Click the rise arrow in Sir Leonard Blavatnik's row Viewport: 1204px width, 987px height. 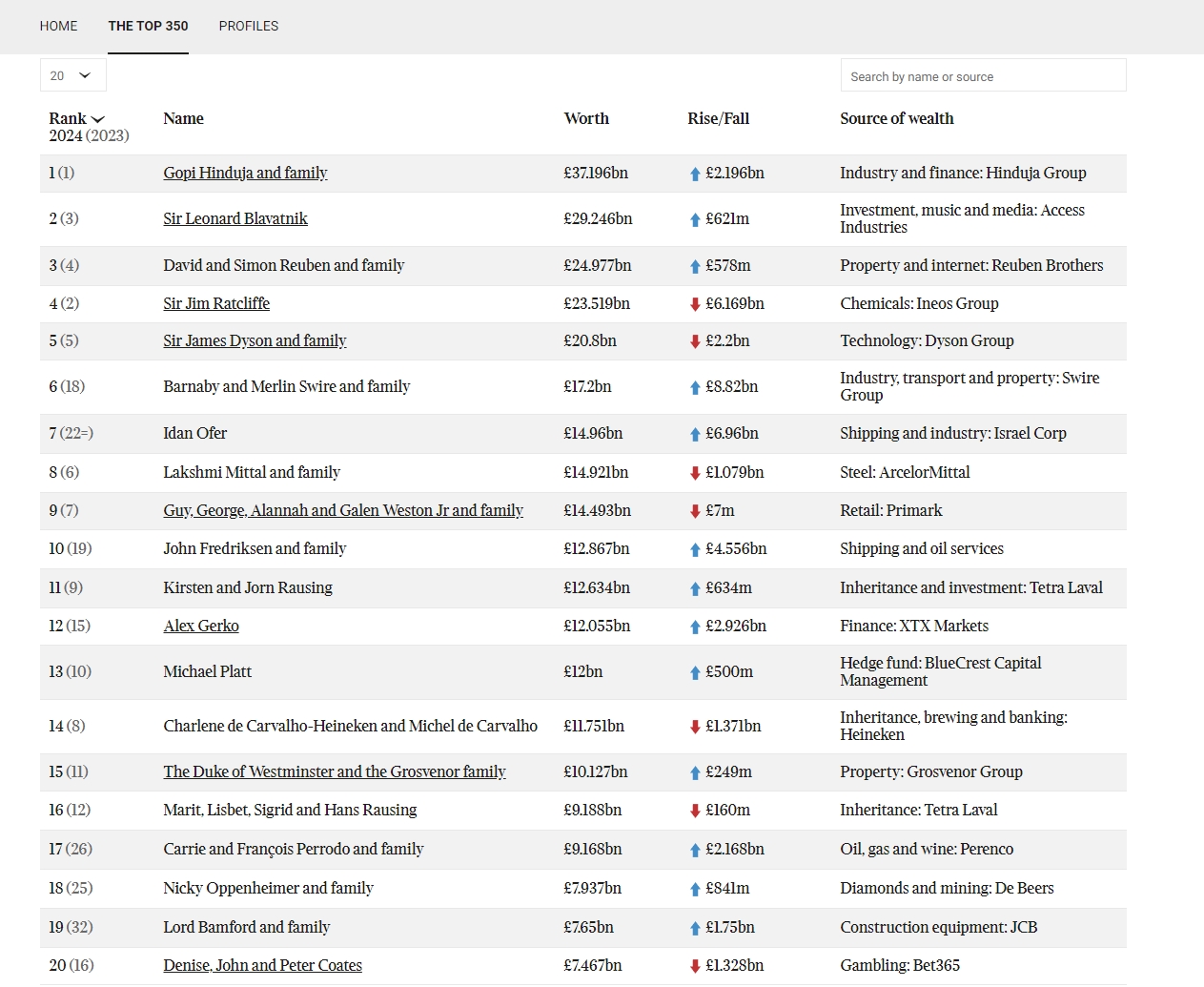pos(695,220)
